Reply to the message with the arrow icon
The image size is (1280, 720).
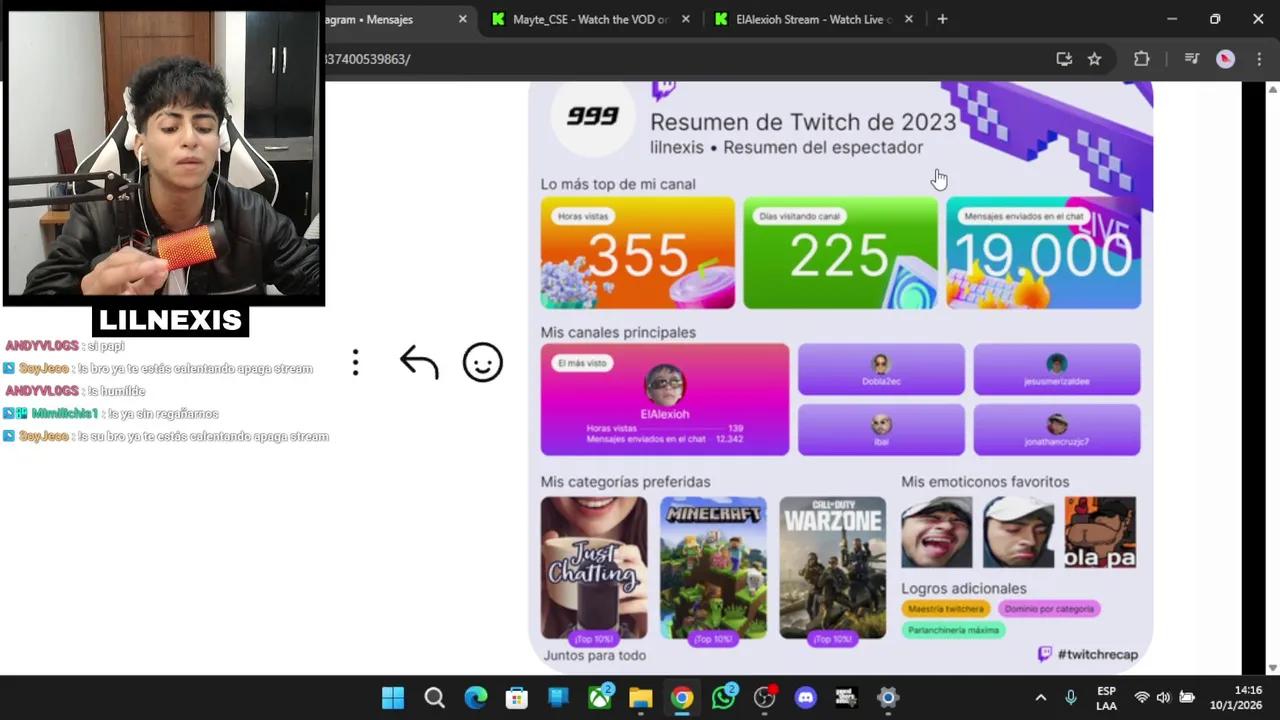[419, 363]
